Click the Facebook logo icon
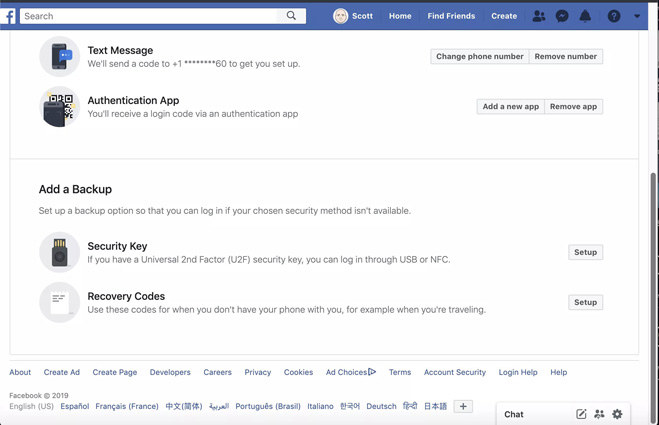The height and width of the screenshot is (425, 659). click(8, 16)
